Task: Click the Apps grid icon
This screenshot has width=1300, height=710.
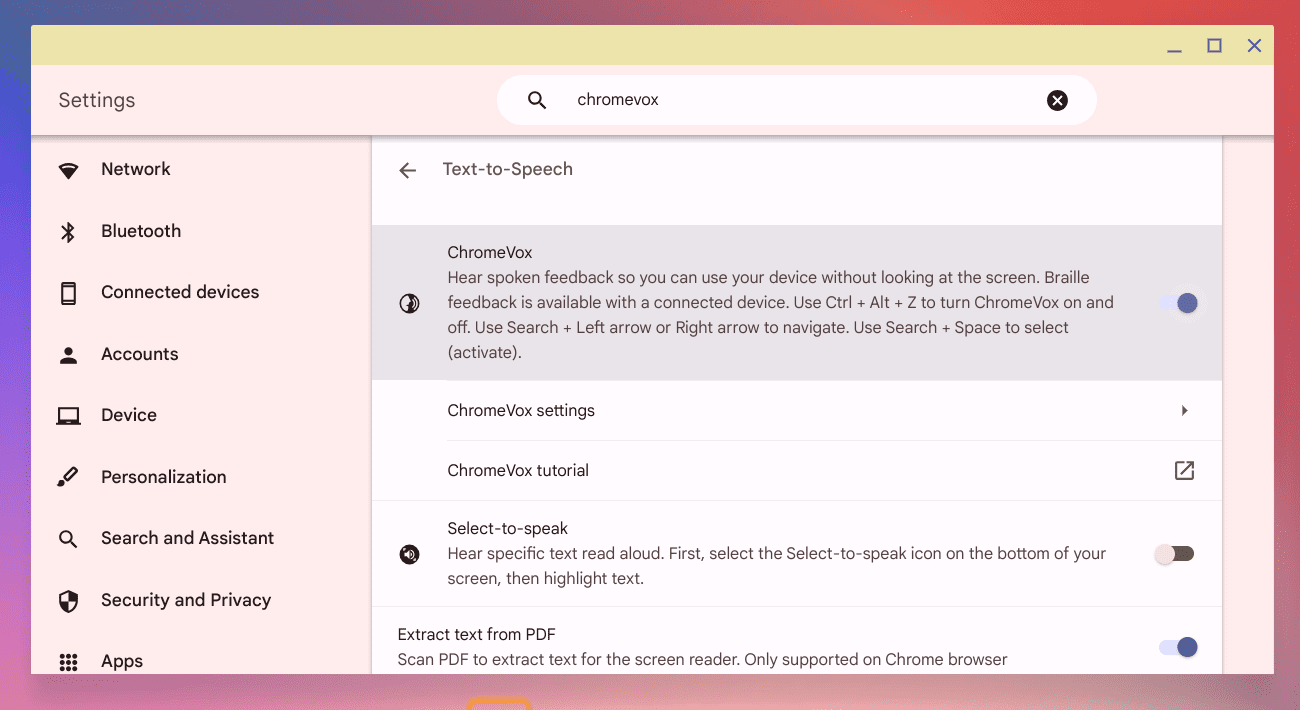Action: pyautogui.click(x=68, y=662)
